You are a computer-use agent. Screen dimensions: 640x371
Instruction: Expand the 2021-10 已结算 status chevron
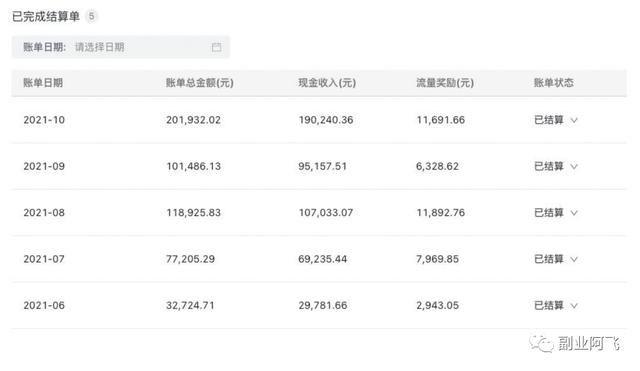tap(574, 120)
